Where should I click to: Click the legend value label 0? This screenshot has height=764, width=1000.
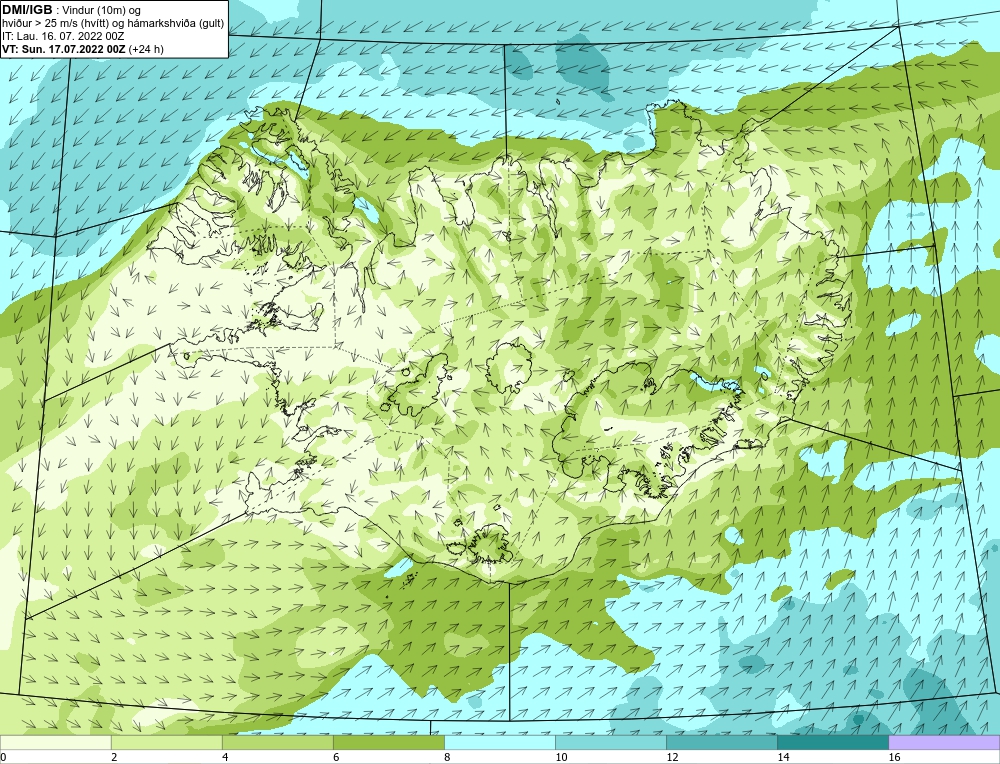click(3, 757)
